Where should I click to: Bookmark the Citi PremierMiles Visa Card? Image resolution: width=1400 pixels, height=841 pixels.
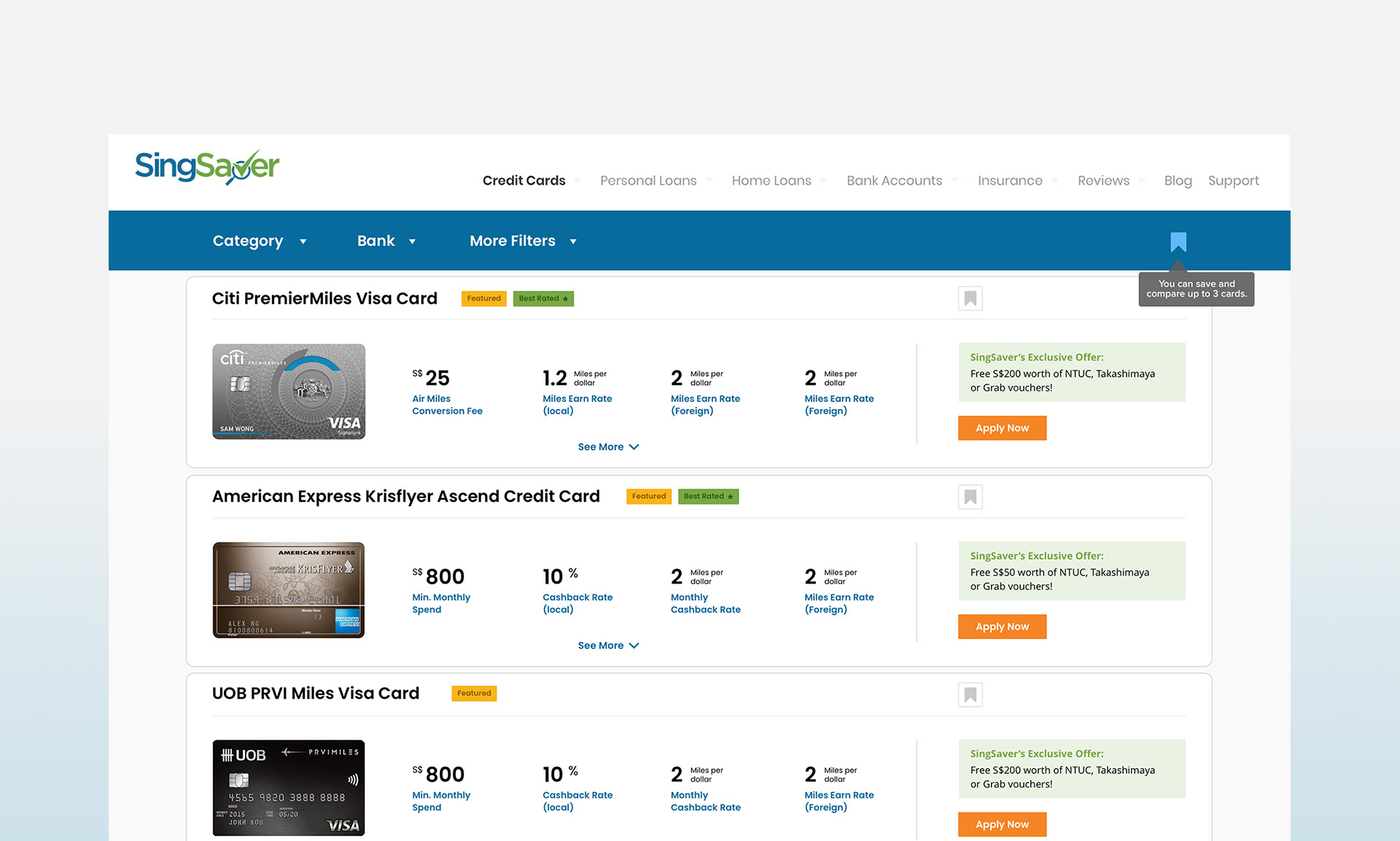coord(971,298)
